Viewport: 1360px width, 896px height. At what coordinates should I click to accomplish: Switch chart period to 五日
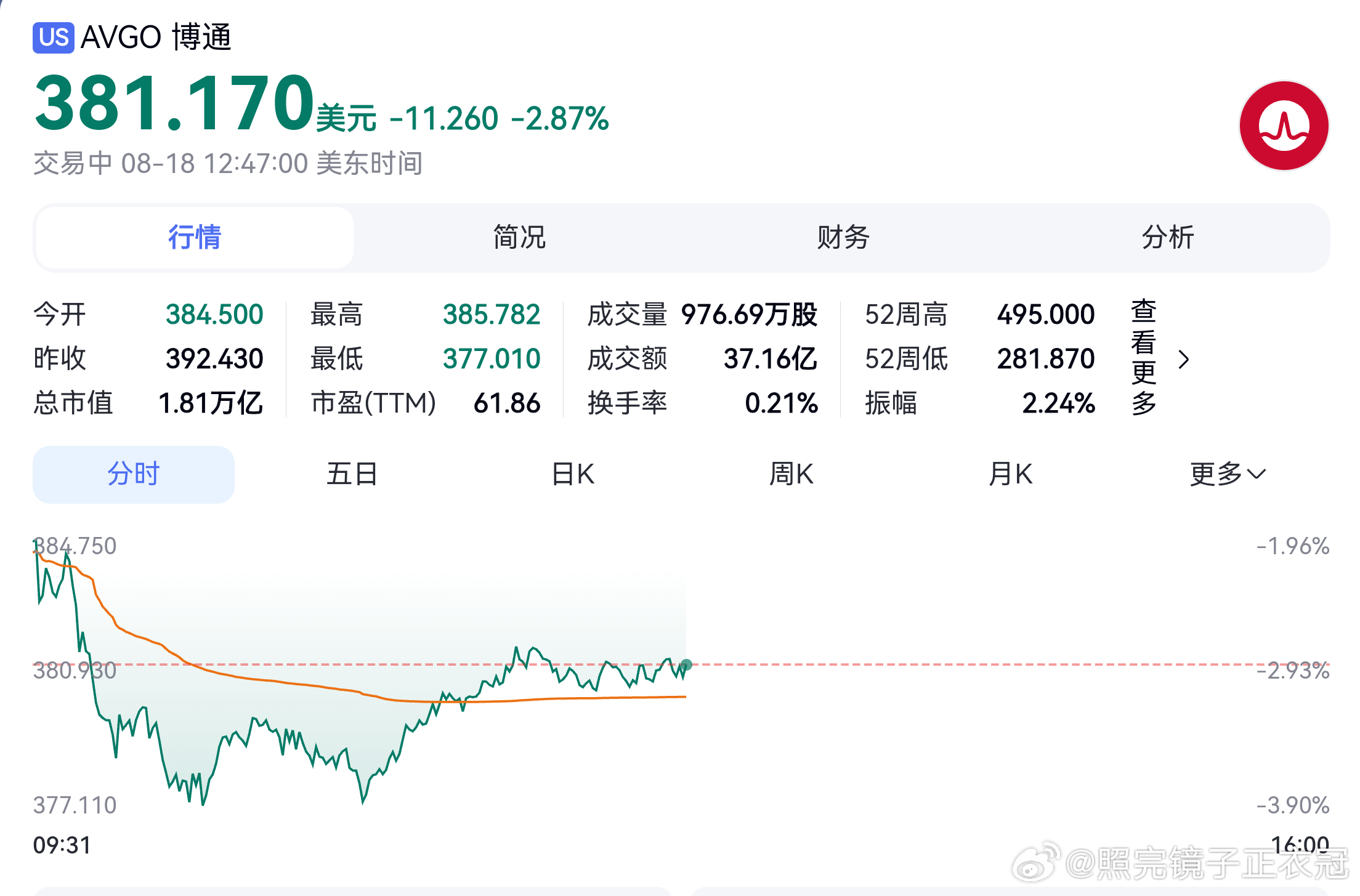[x=352, y=474]
